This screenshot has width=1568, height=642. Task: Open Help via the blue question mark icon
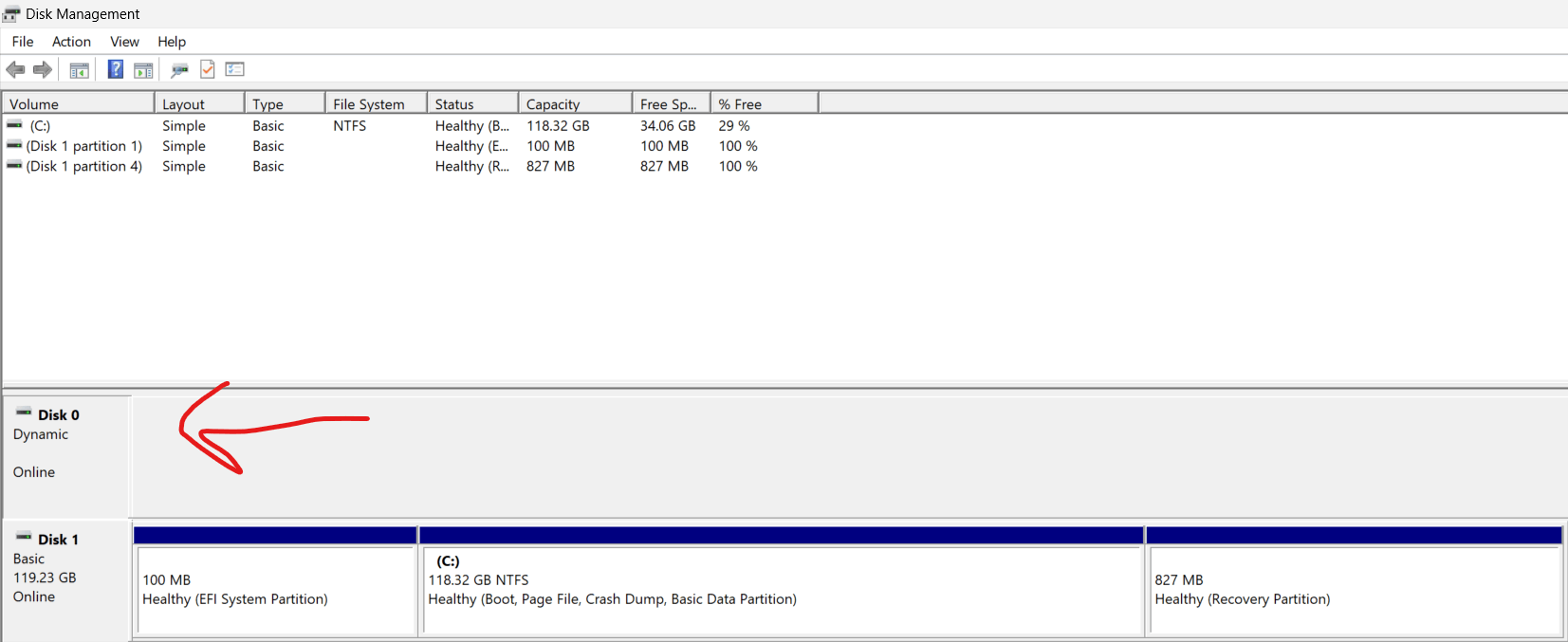point(116,69)
